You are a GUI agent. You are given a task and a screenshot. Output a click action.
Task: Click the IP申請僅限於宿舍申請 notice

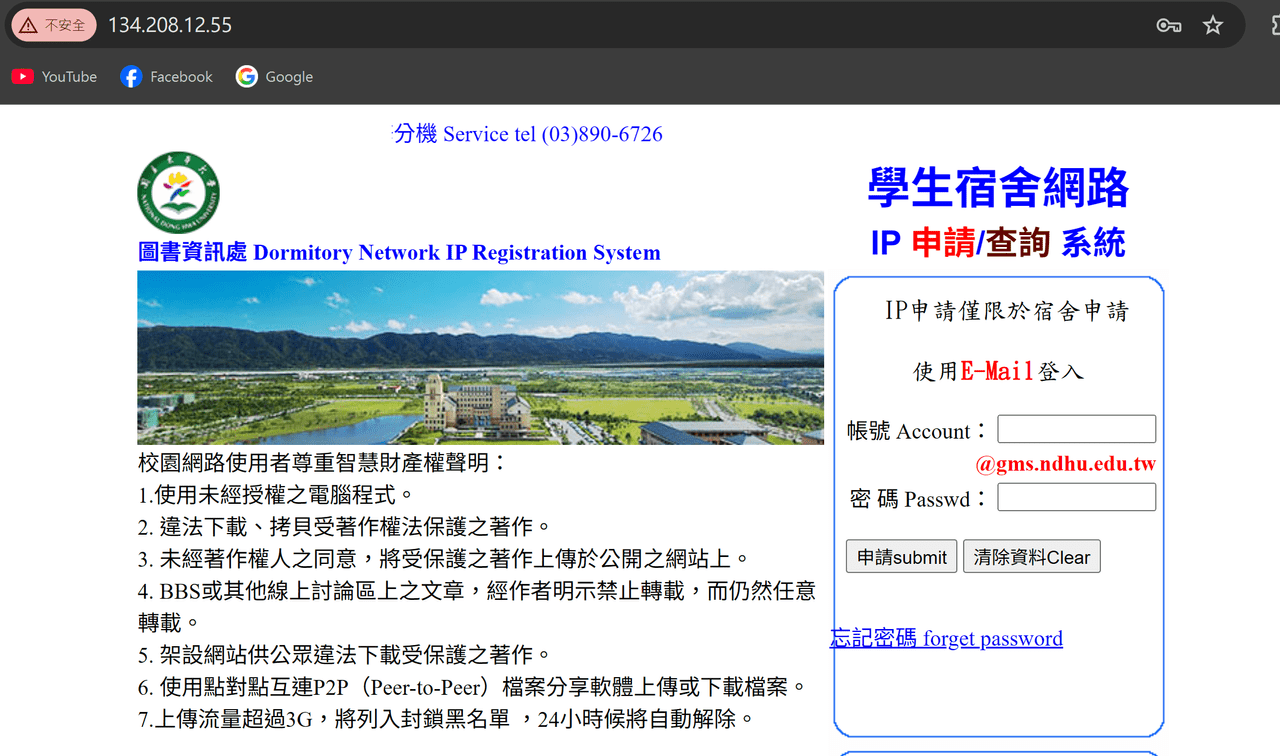pyautogui.click(x=1006, y=311)
